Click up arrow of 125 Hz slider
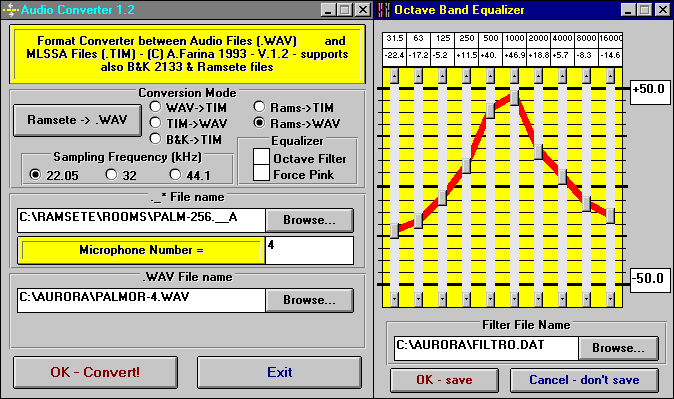The image size is (674, 399). (x=442, y=77)
